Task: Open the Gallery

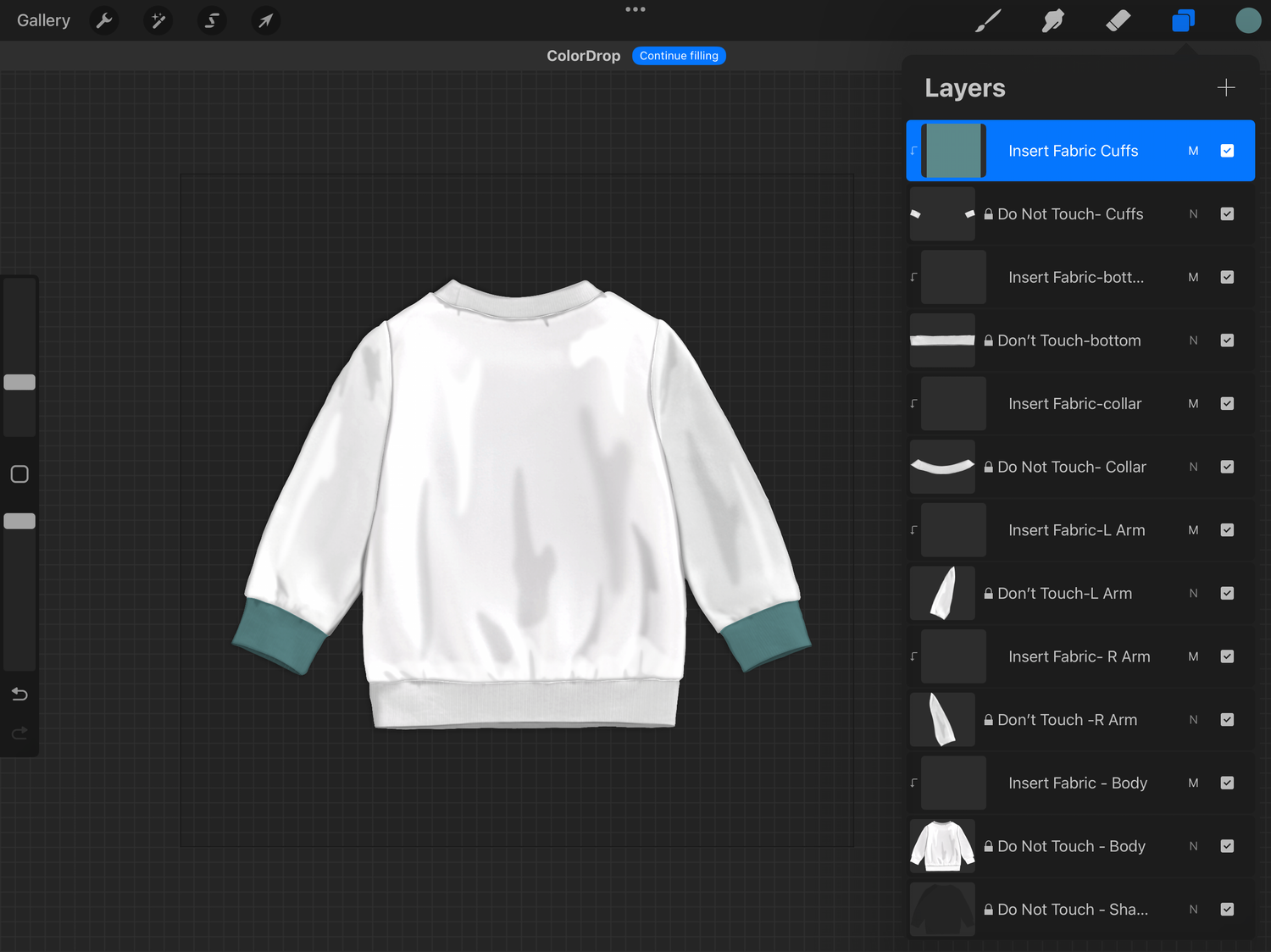Action: pos(43,20)
